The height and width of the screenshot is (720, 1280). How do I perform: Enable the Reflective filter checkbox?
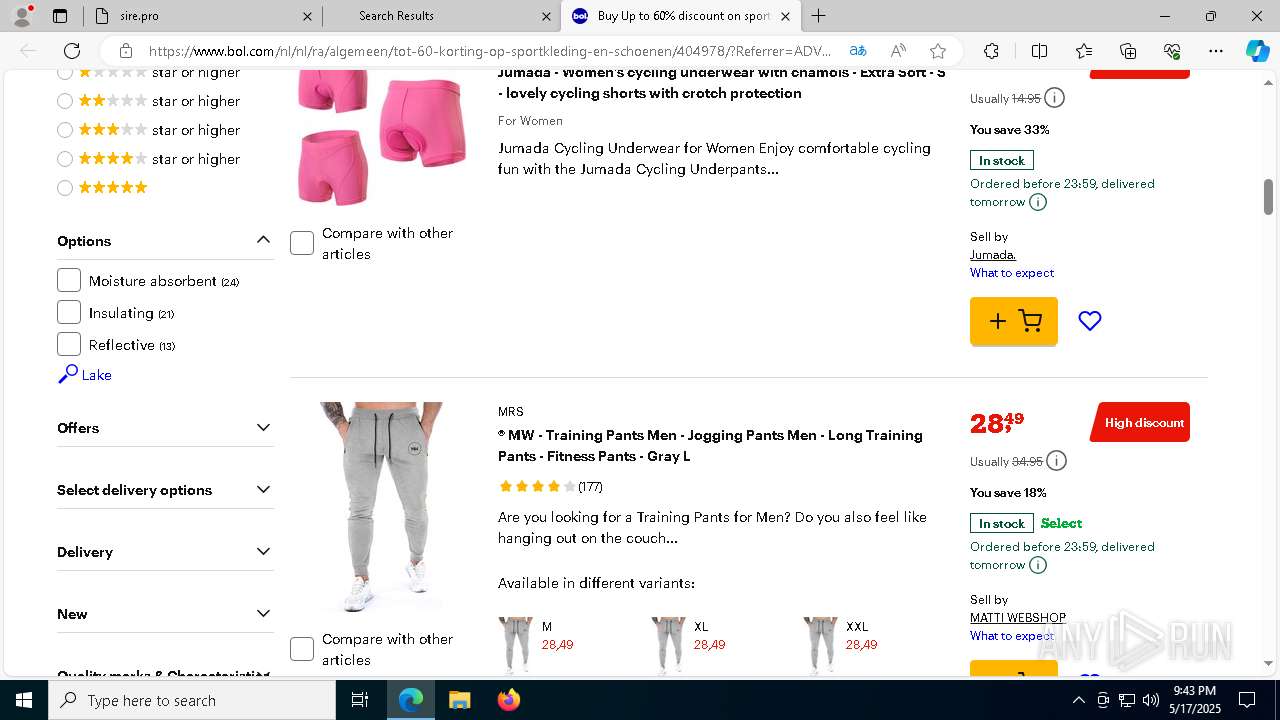(x=69, y=345)
